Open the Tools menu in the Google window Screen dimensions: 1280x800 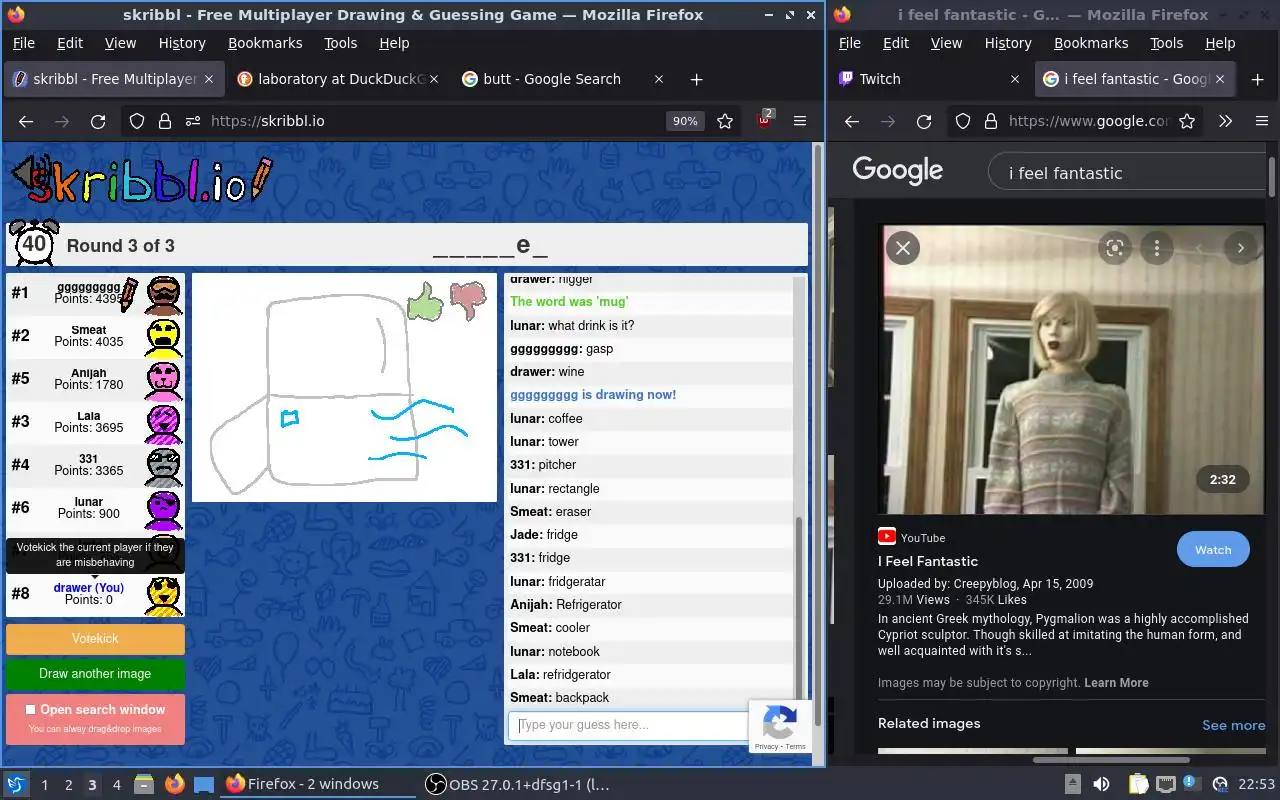[x=1166, y=43]
